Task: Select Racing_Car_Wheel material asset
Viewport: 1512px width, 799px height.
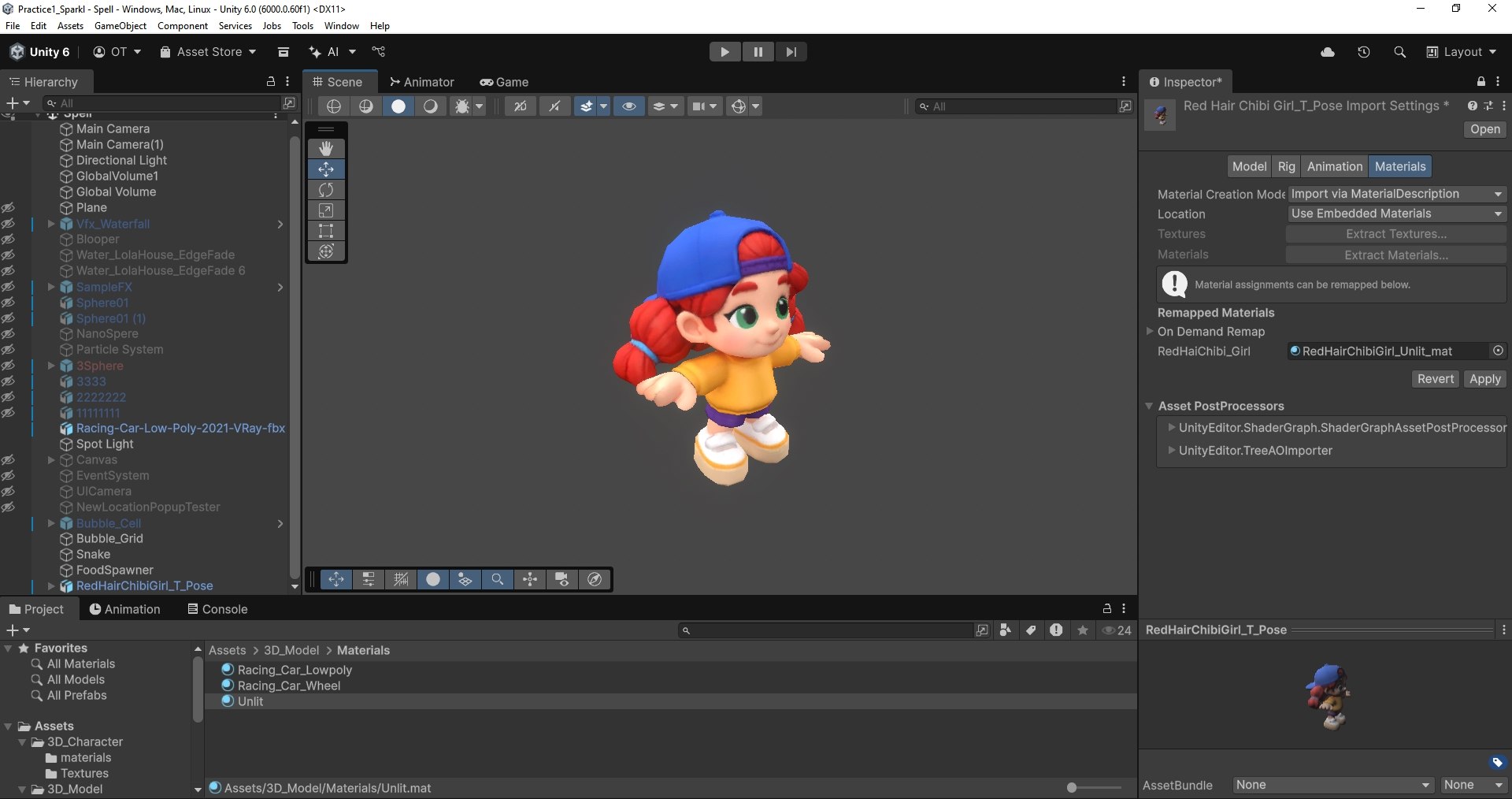Action: click(x=289, y=686)
